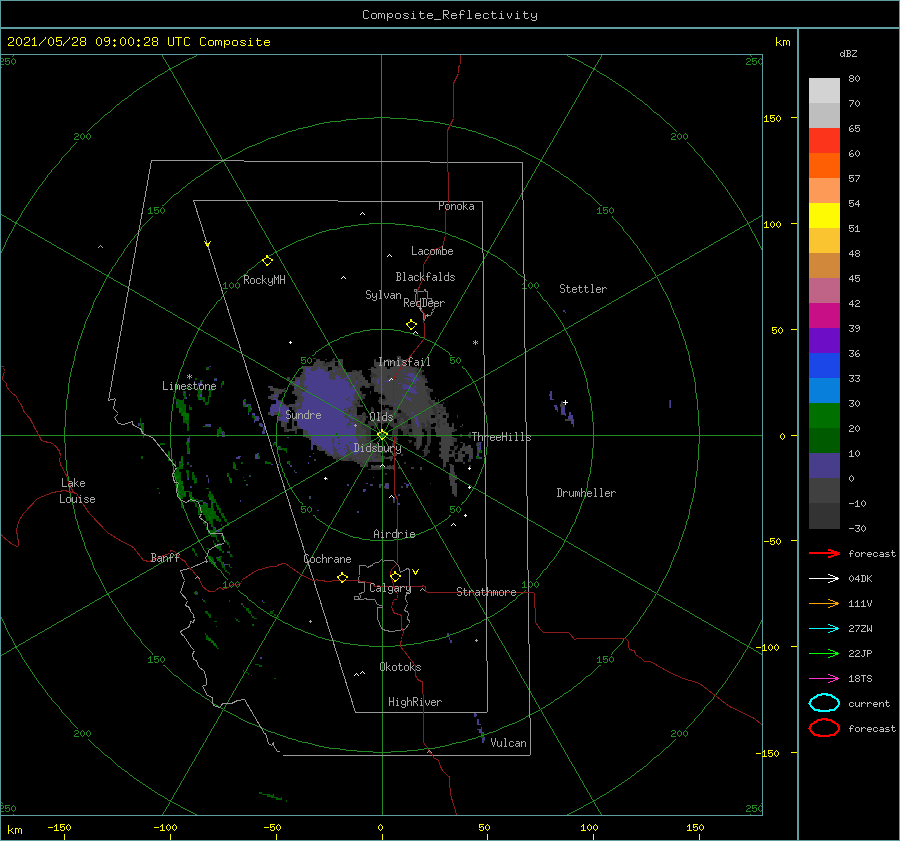Select the purple 36-39 dBZ color band
900x841 pixels.
824,340
